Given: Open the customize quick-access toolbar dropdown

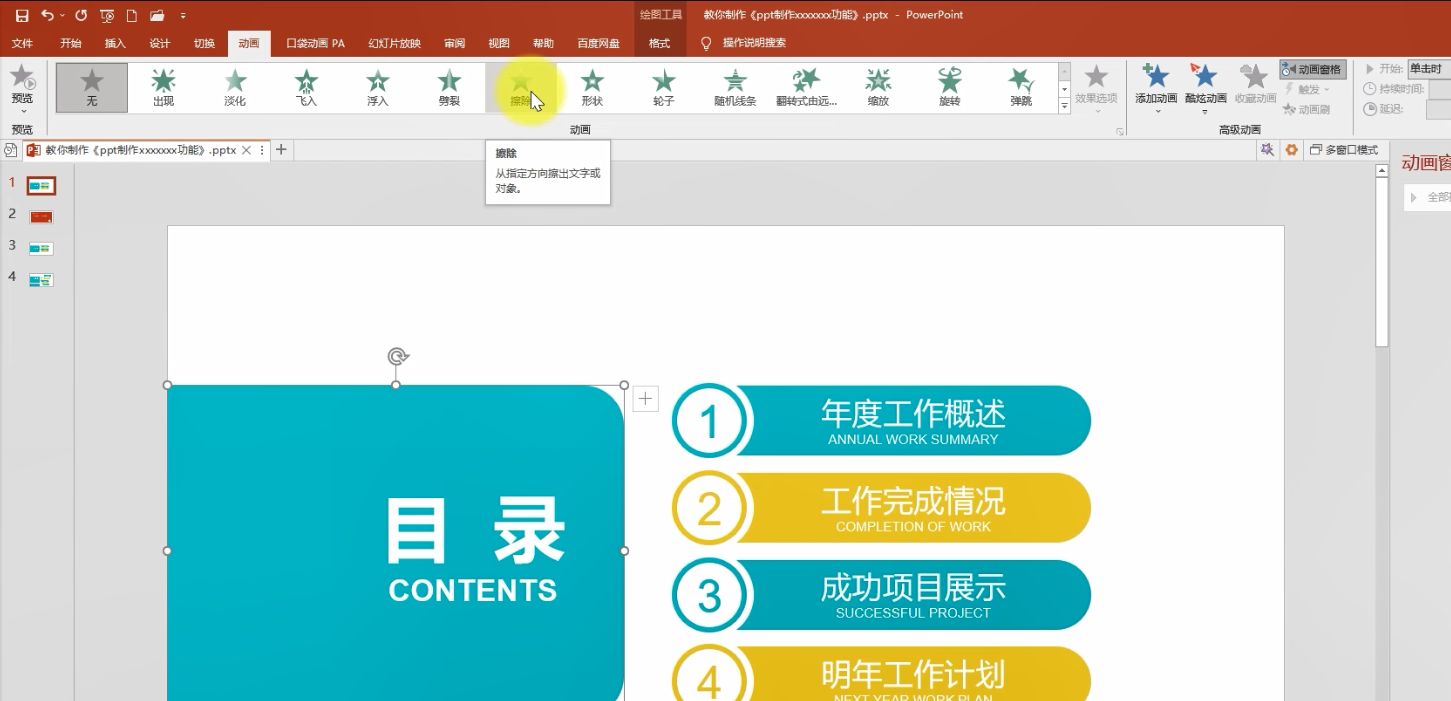Looking at the screenshot, I should (x=183, y=15).
